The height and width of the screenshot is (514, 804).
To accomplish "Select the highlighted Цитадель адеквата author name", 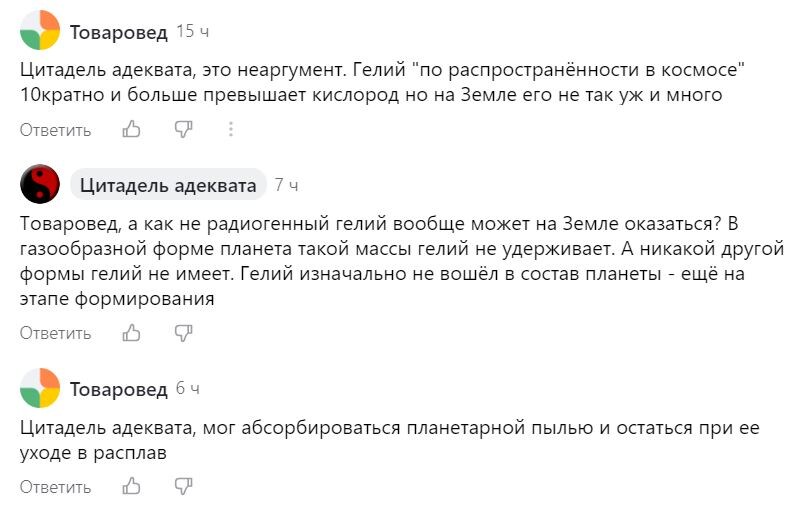I will [168, 185].
